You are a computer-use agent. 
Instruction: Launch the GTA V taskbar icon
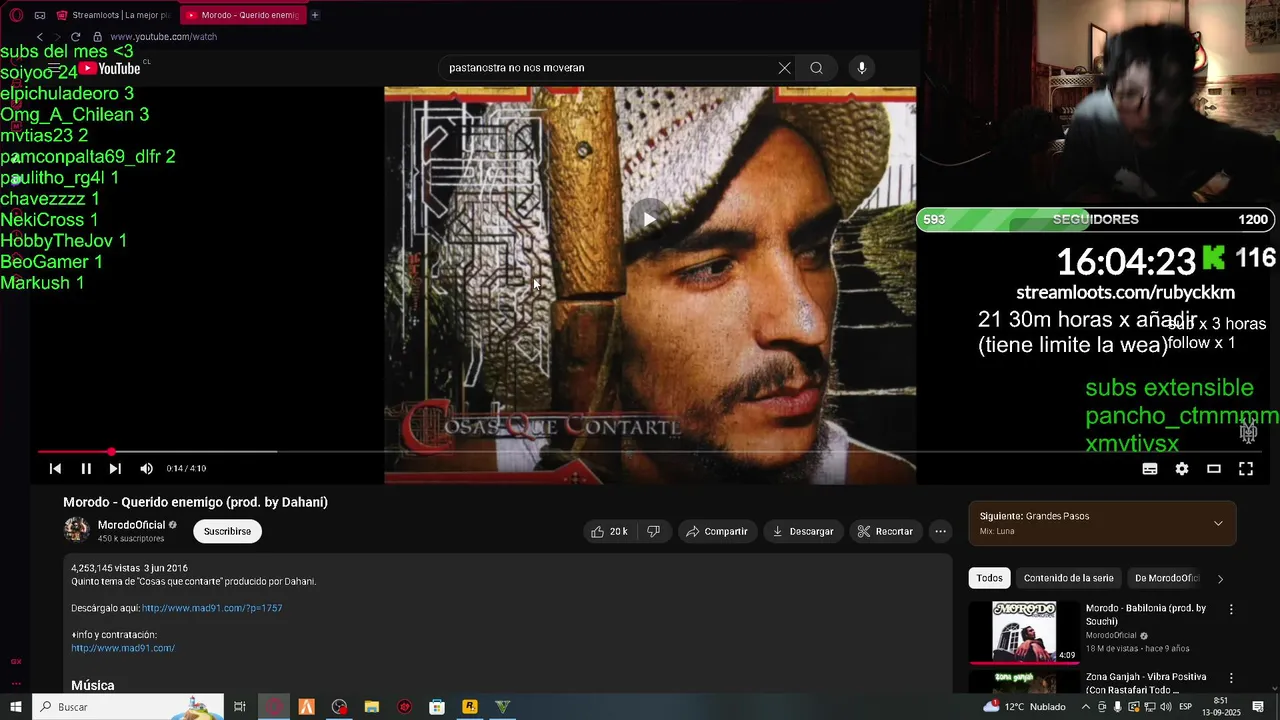tap(503, 707)
